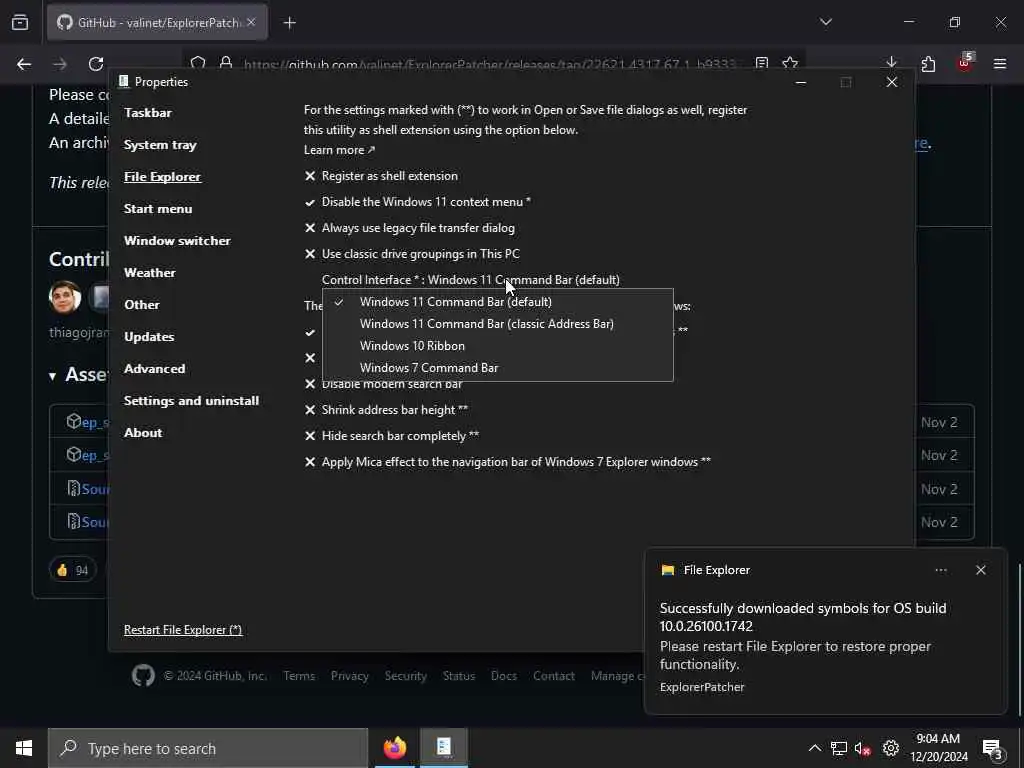1024x768 pixels.
Task: Open GitHub footer Privacy link
Action: (349, 676)
